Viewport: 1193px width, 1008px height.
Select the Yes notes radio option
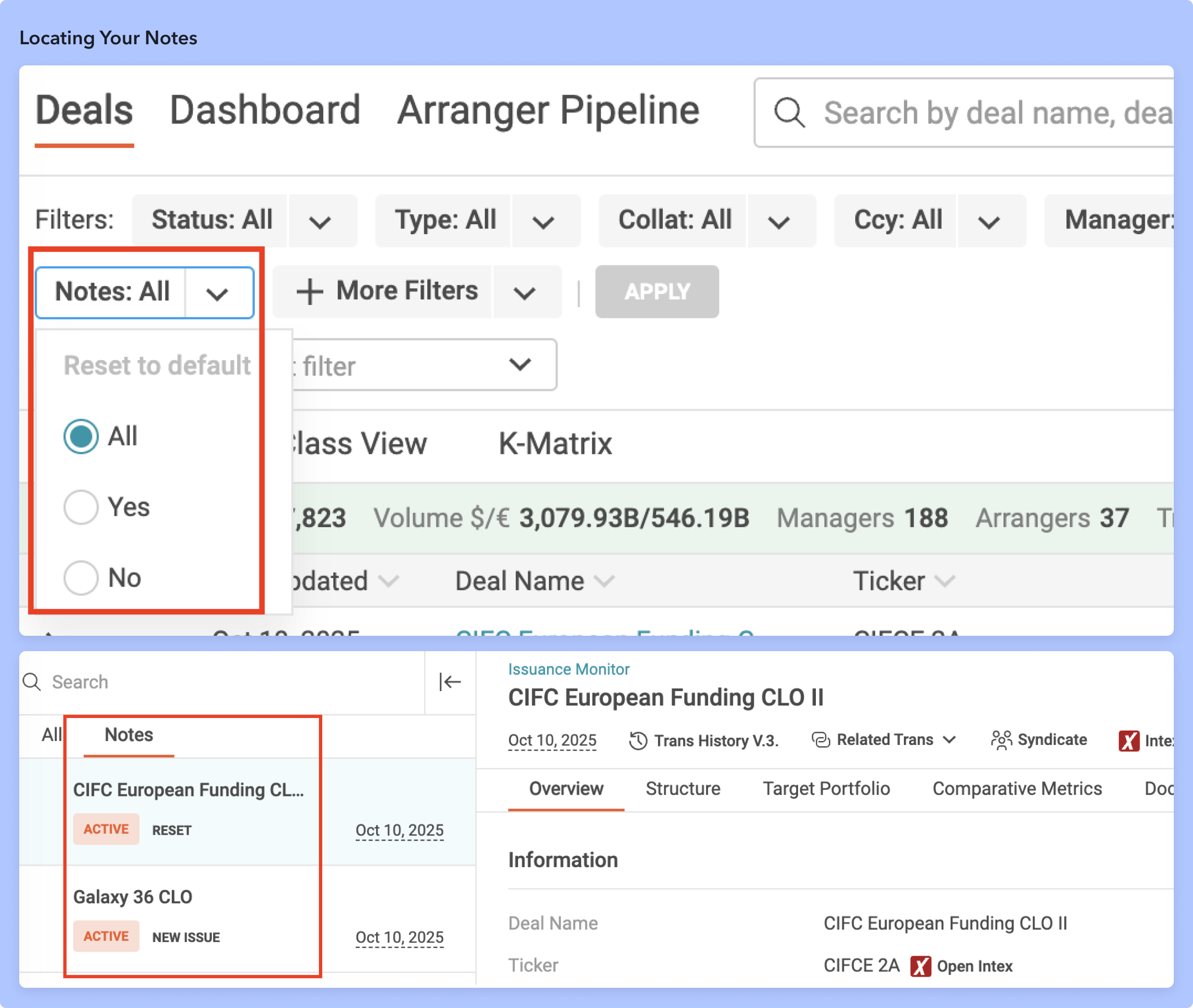(x=81, y=507)
